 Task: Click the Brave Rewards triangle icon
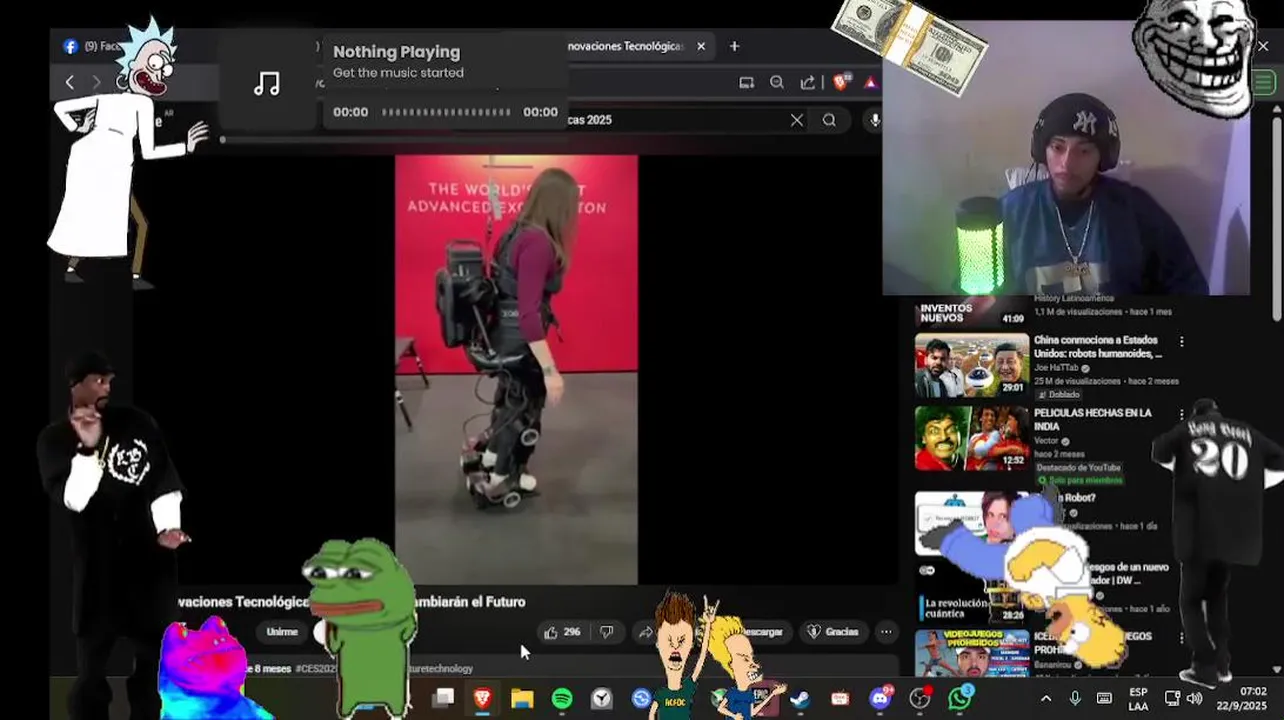coord(871,83)
